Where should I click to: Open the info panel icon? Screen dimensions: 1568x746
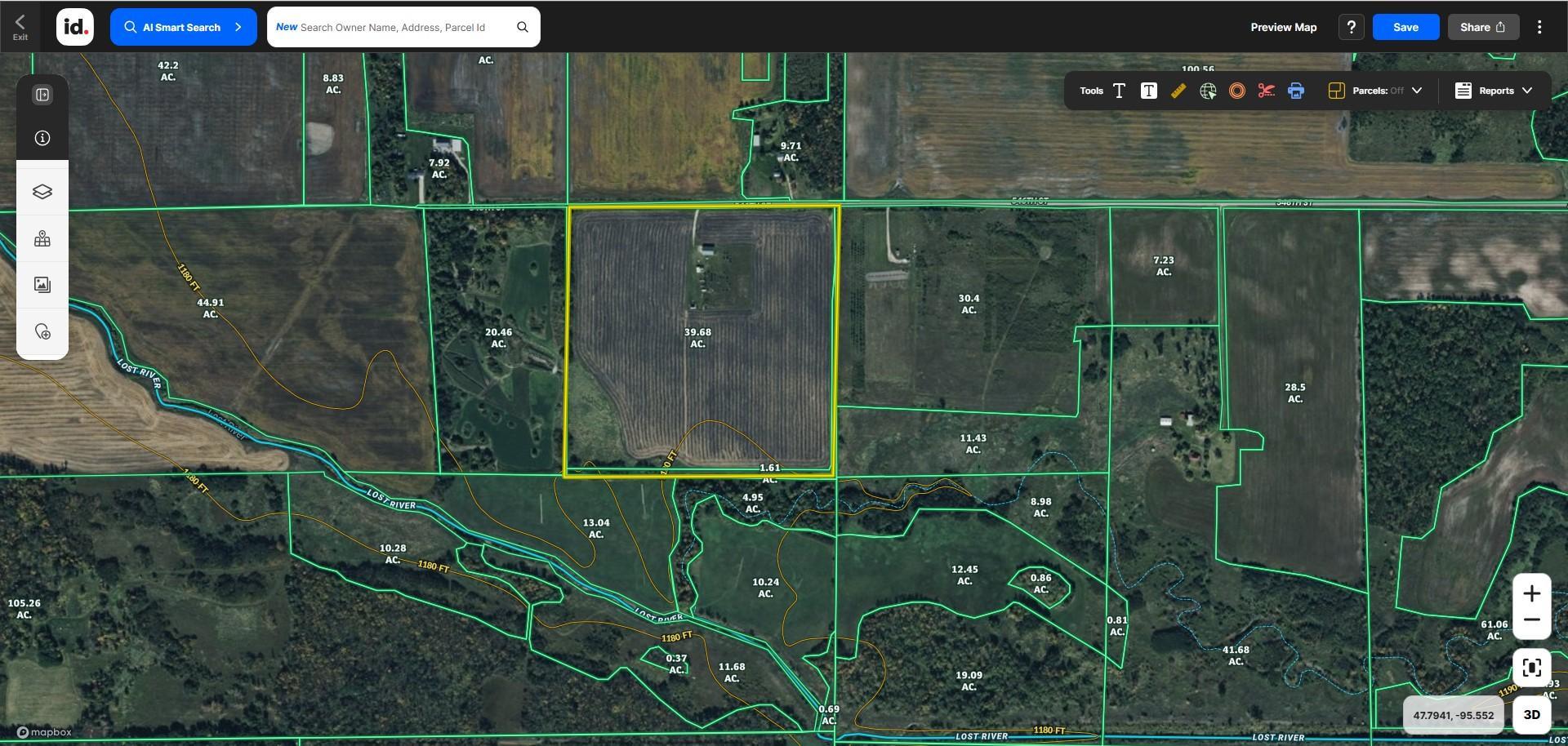[x=42, y=138]
